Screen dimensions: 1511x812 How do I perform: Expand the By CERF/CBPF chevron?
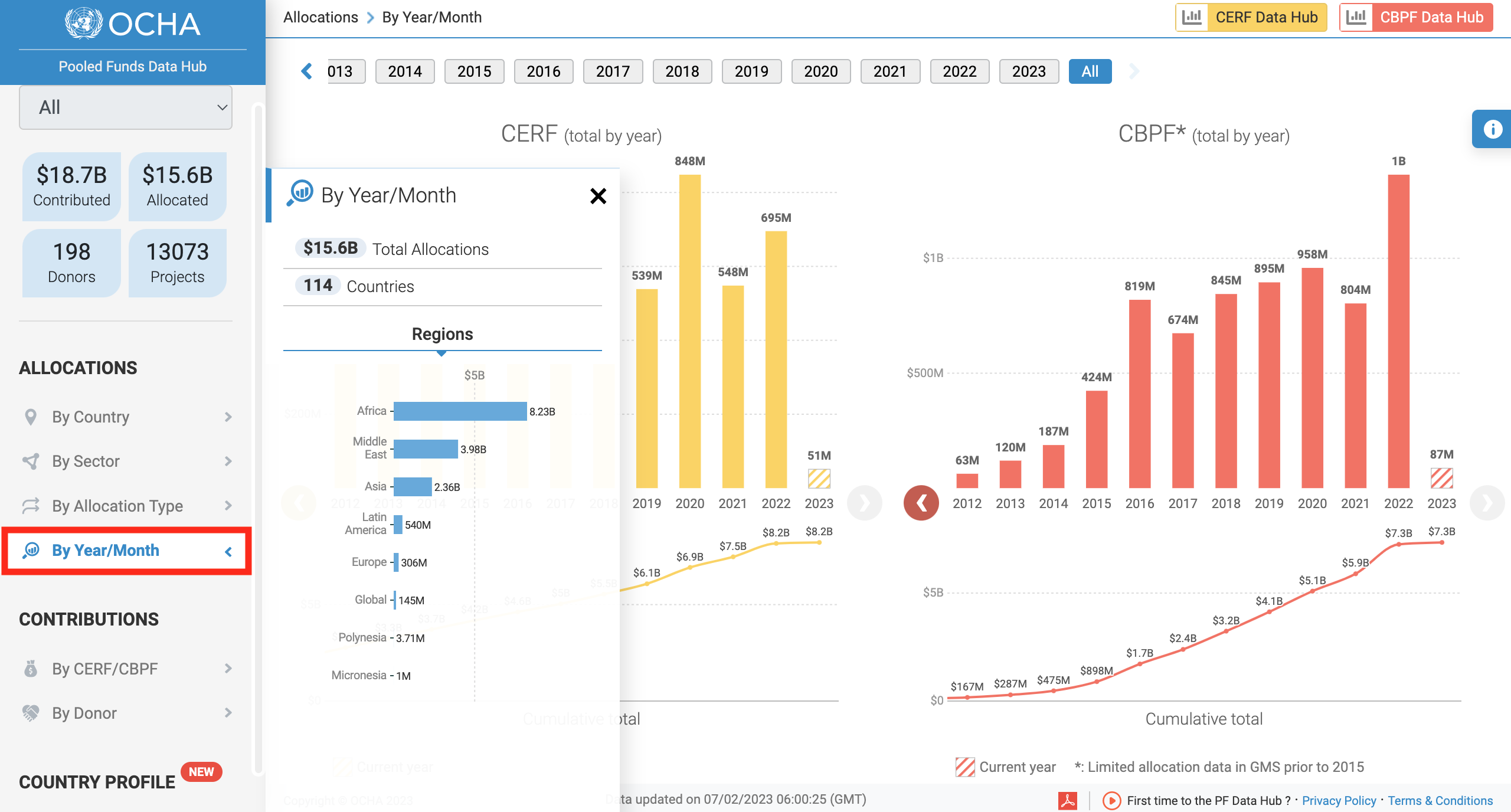[x=228, y=669]
